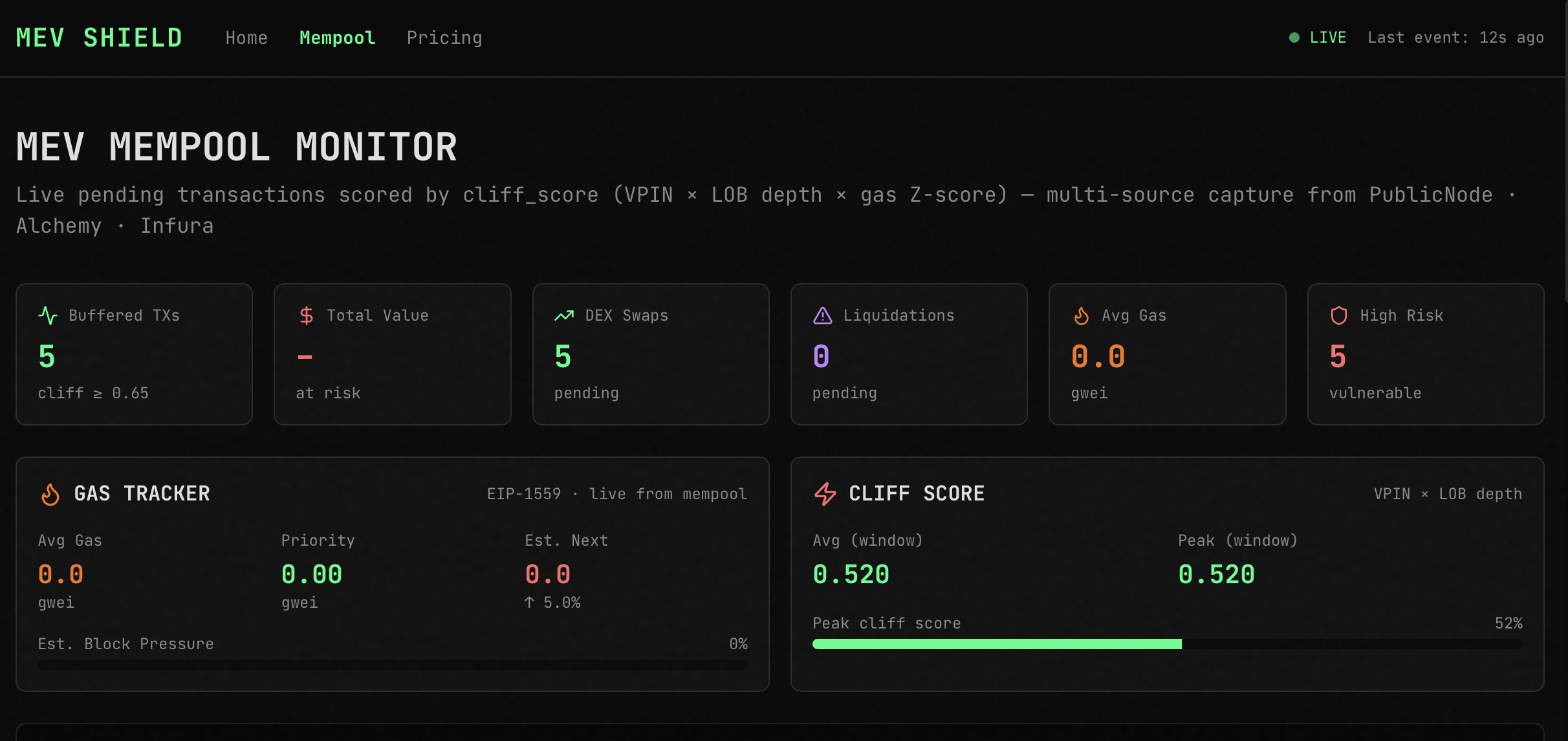The image size is (1568, 741).
Task: Click the Cliff Score lightning bolt icon
Action: [825, 494]
